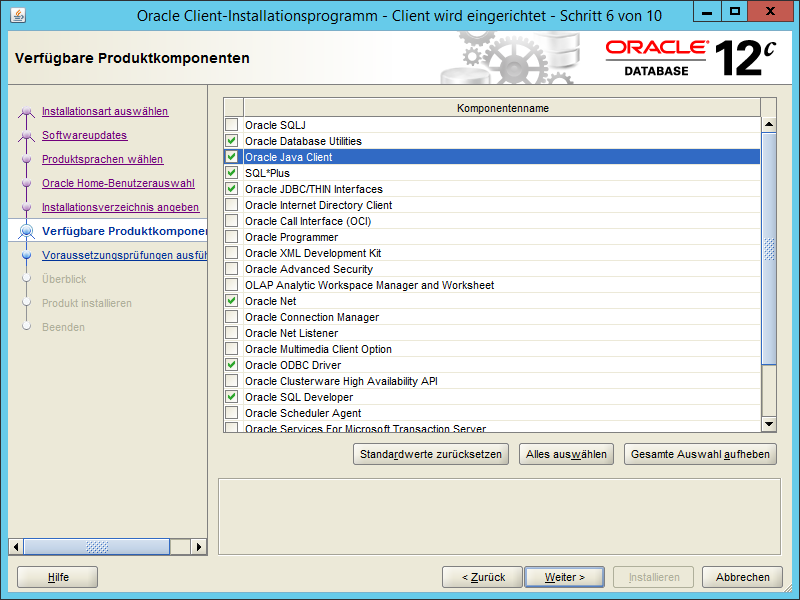Uncheck Oracle Database Utilities

coord(232,141)
